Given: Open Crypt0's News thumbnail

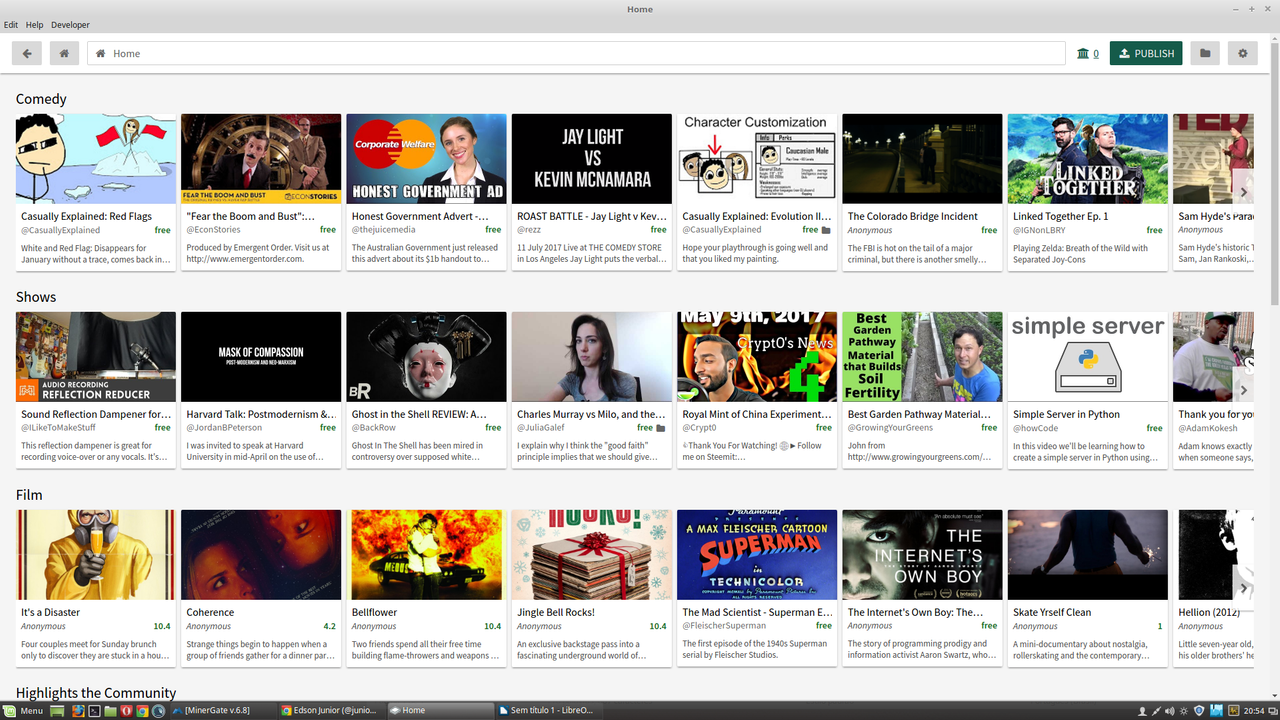Looking at the screenshot, I should point(757,357).
